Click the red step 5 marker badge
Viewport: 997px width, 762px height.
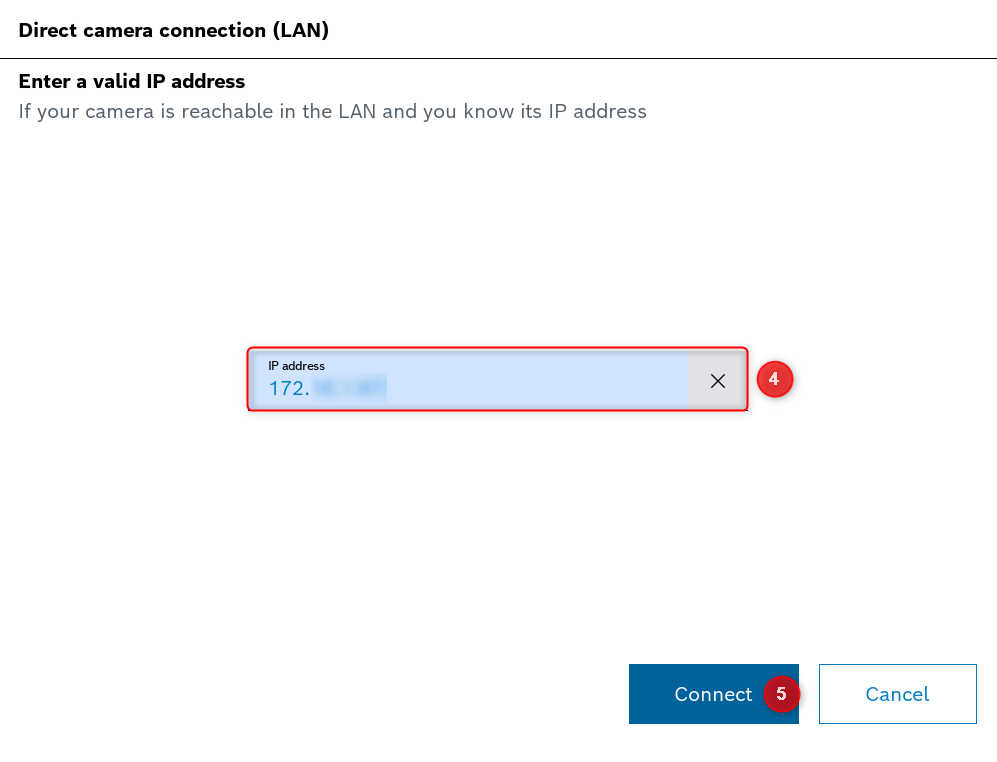tap(781, 694)
